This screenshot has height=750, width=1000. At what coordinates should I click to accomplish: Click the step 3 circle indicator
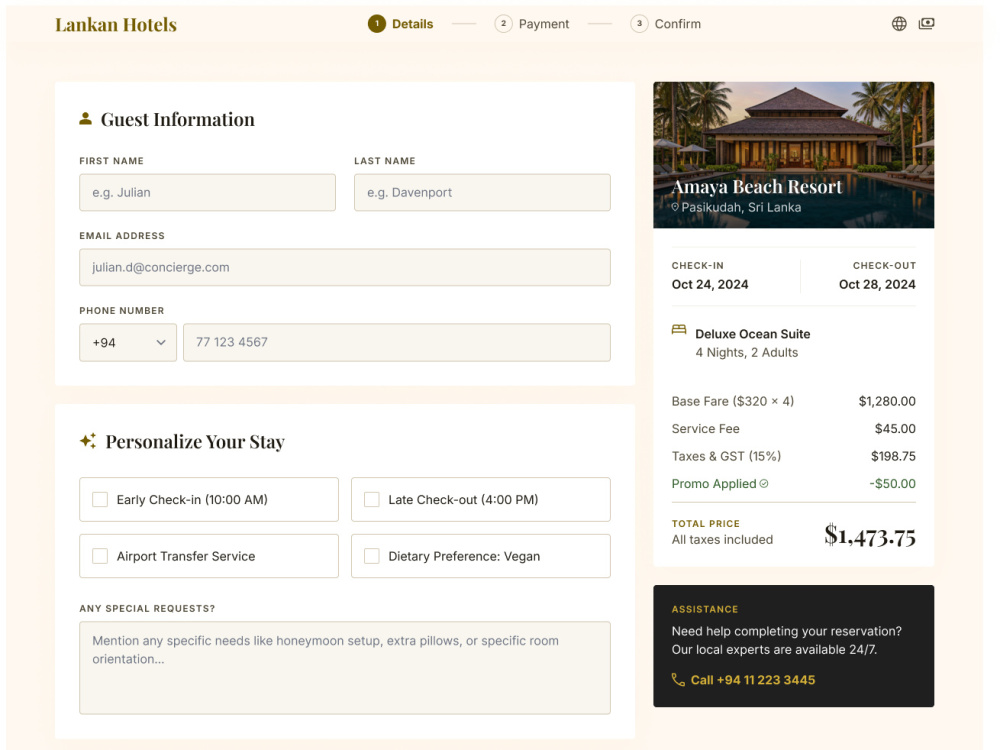pos(639,24)
